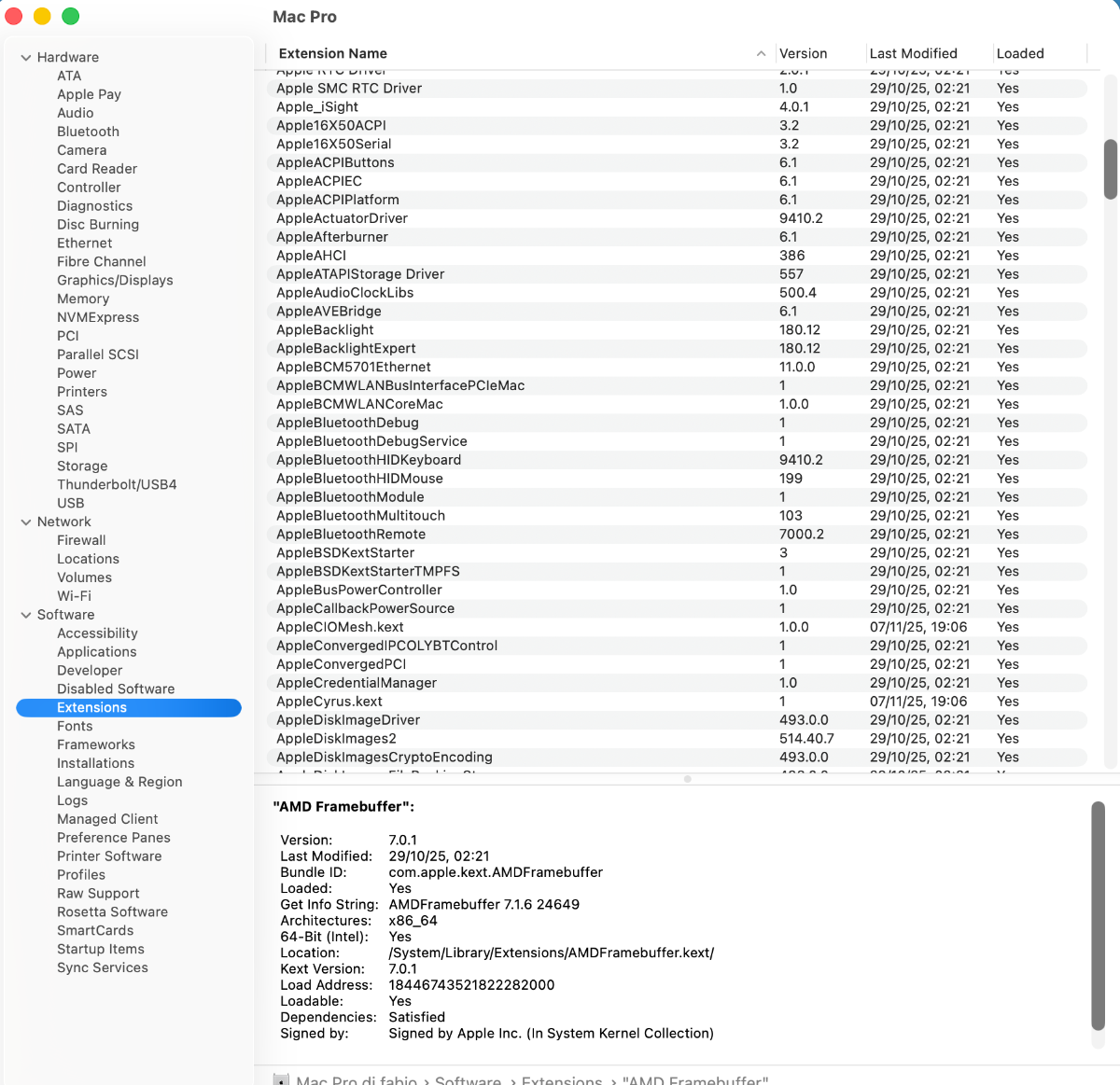Collapse the Network section chevron
Viewport: 1120px width, 1085px height.
click(26, 522)
